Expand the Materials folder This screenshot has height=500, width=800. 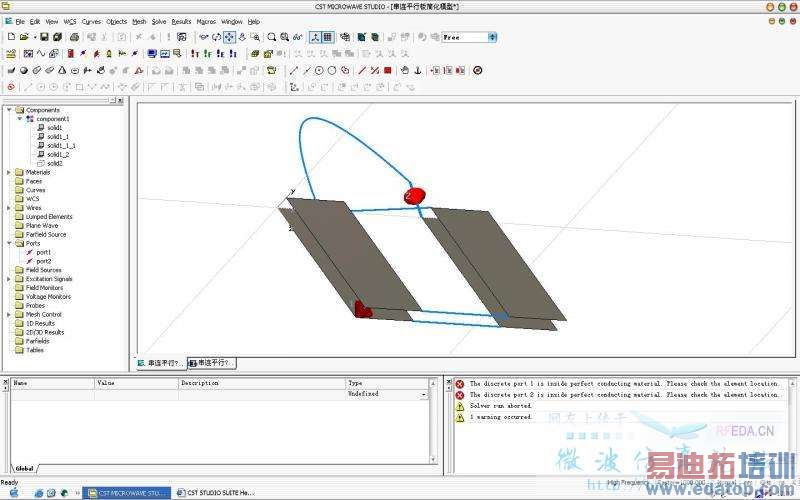[x=9, y=172]
